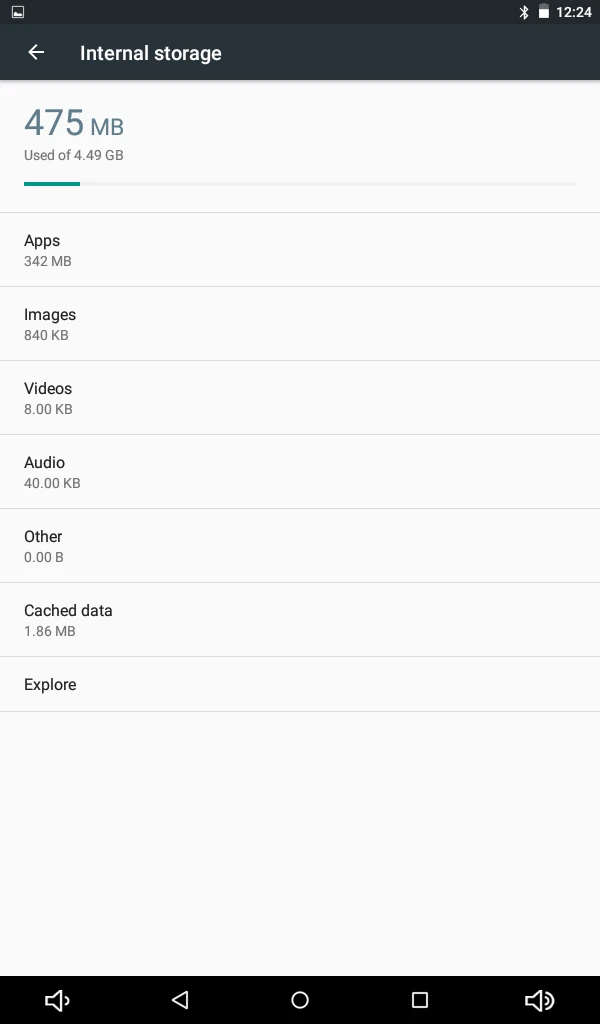Go back using the header arrow
Image resolution: width=600 pixels, height=1024 pixels.
(x=36, y=52)
